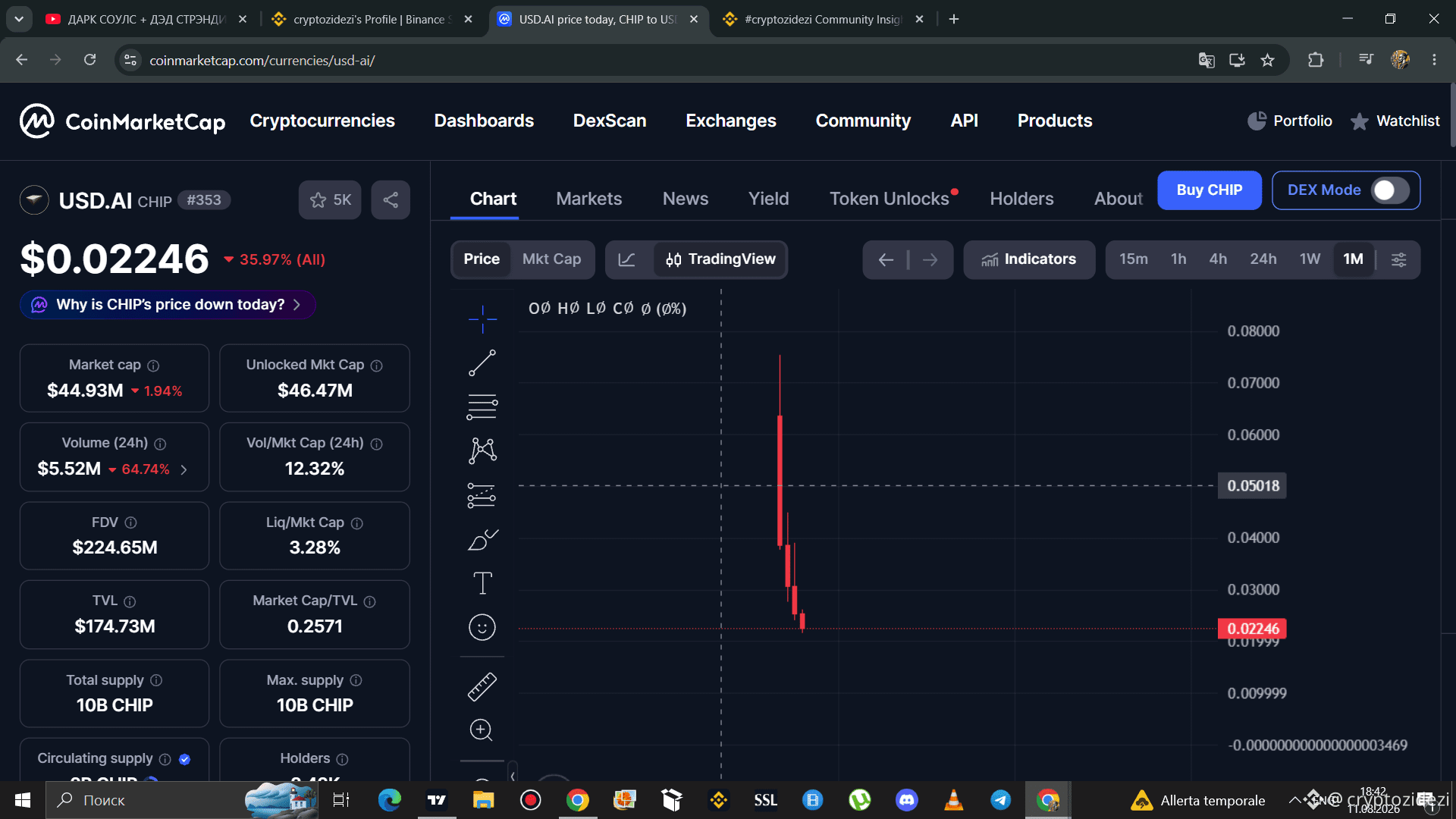
Task: Switch chart data to Price
Action: pos(482,260)
